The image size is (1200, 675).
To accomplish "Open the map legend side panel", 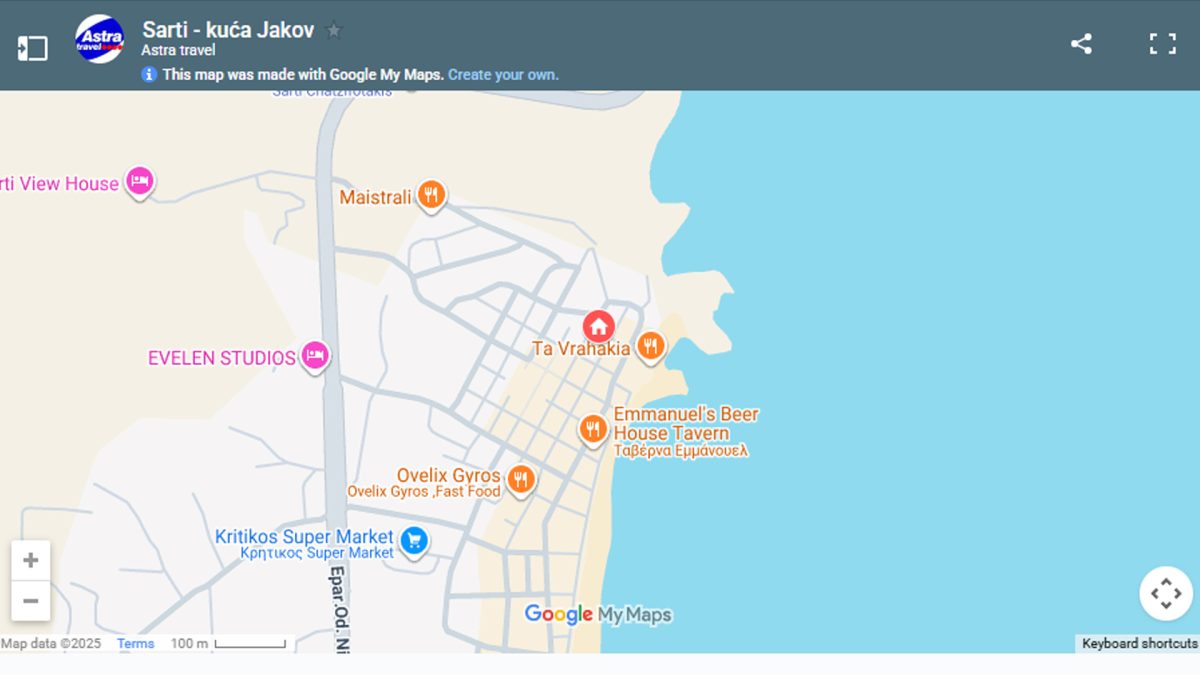I will click(x=32, y=48).
